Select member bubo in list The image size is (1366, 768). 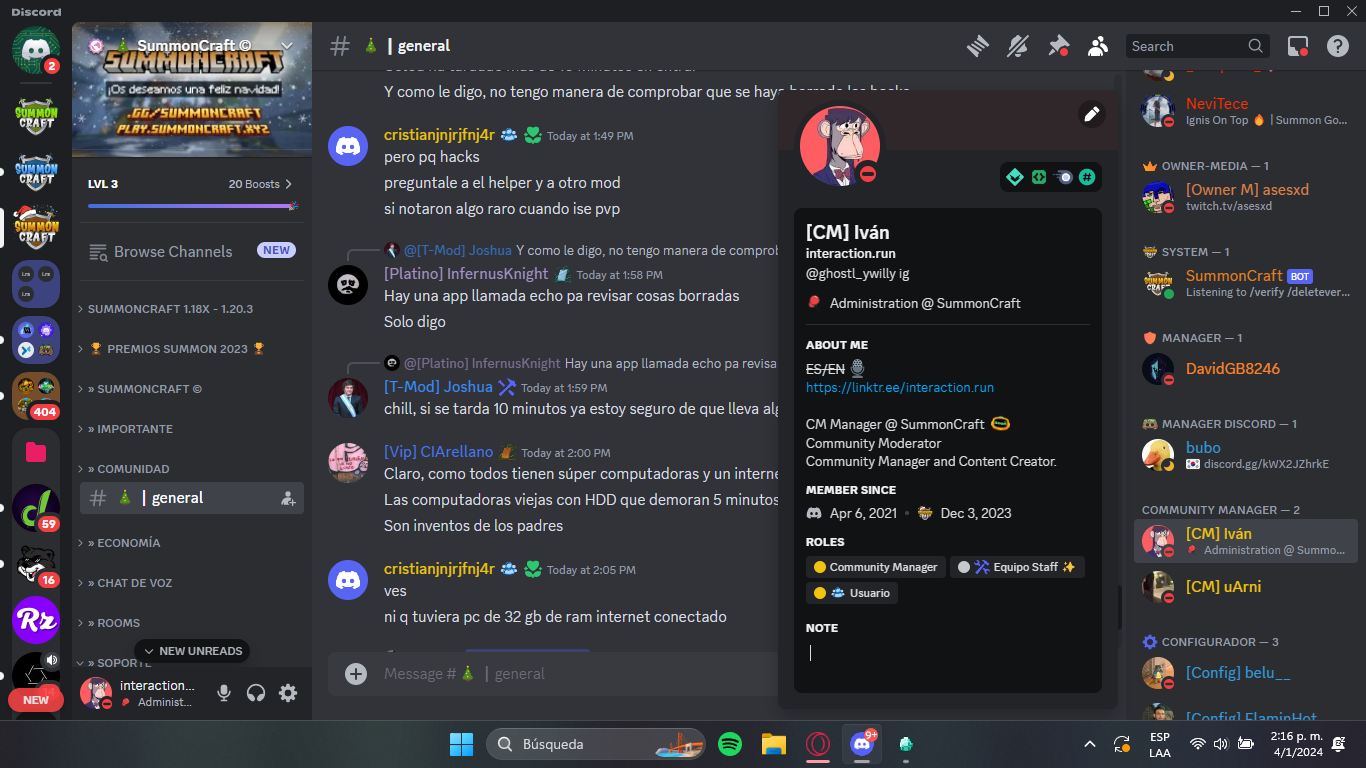click(1246, 455)
